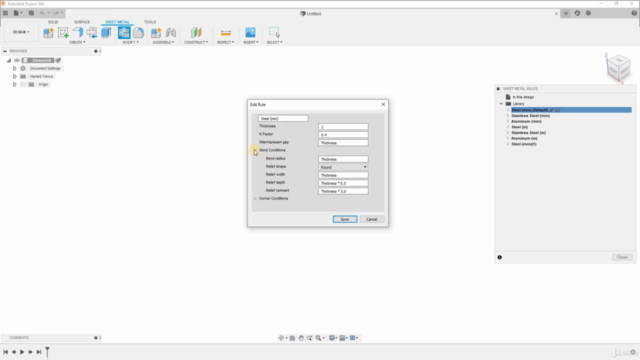Expand Document Settings in browser

[x=15, y=69]
